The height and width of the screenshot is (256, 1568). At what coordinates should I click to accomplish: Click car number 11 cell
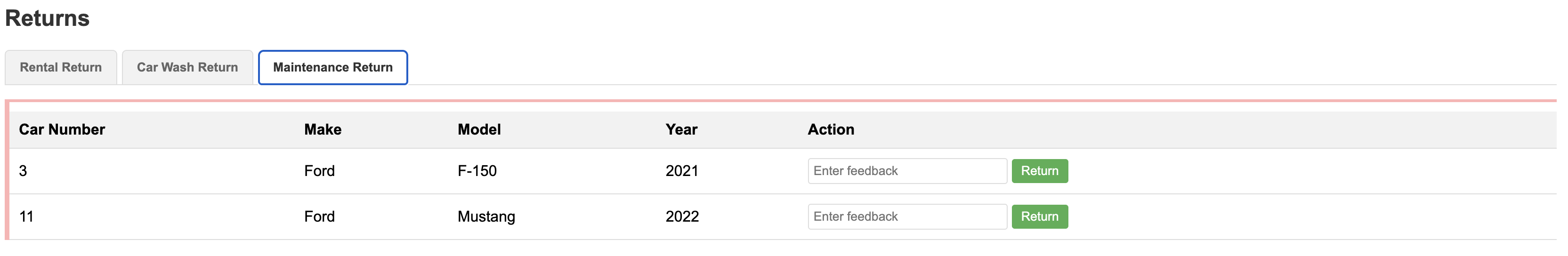(26, 216)
